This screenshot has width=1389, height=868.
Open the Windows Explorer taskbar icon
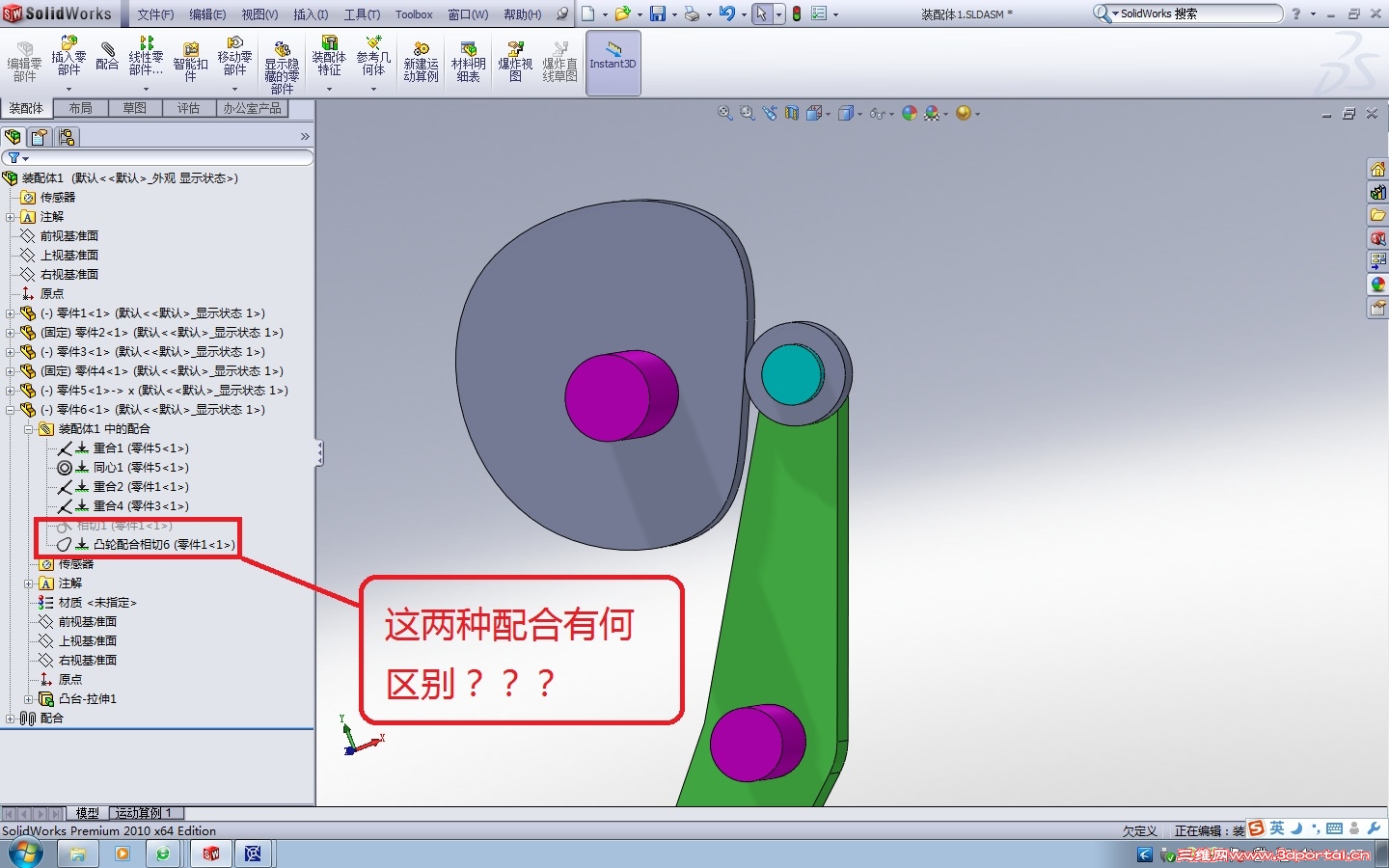pyautogui.click(x=77, y=854)
